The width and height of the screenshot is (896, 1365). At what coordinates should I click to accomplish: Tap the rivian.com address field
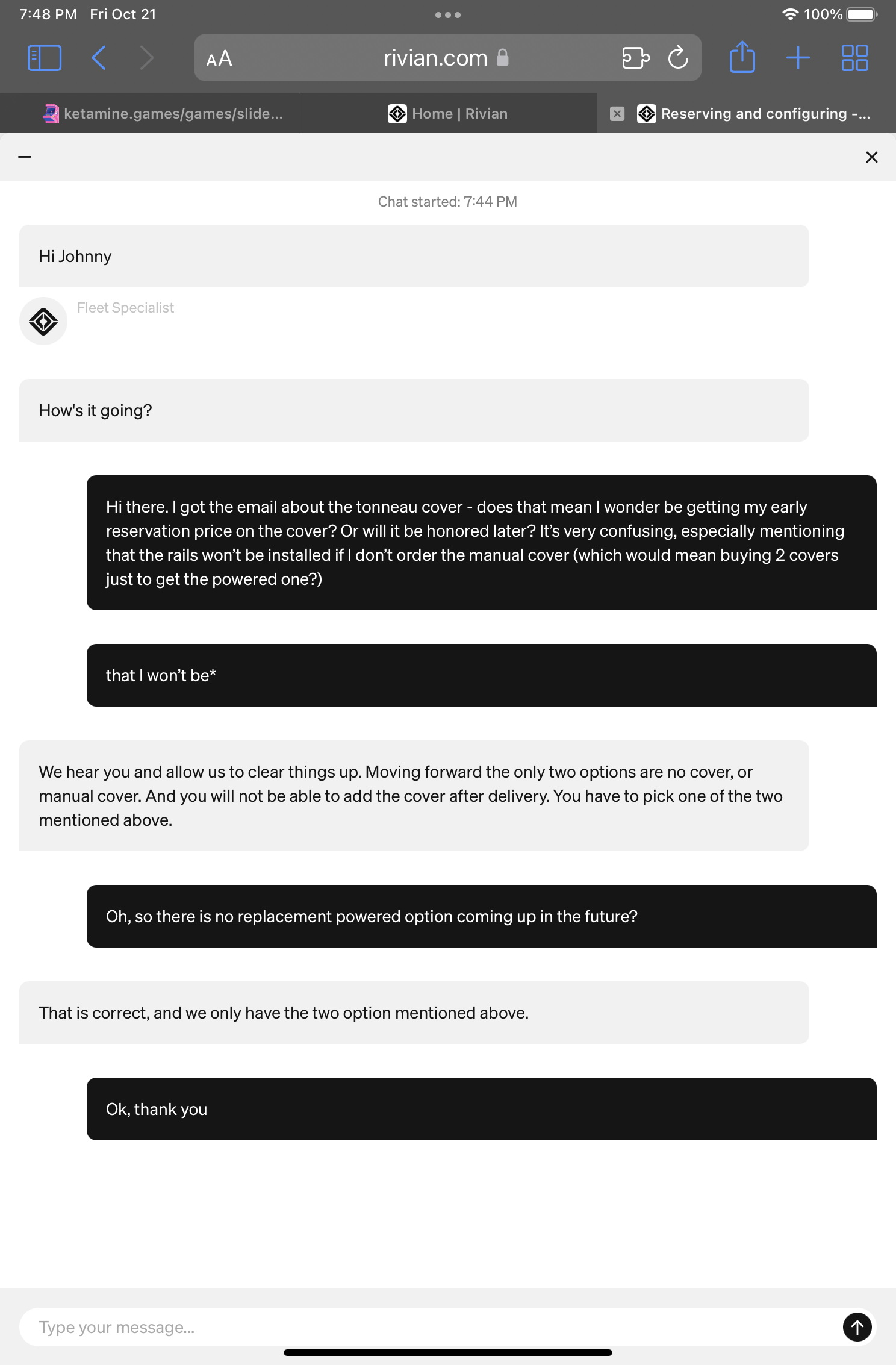pos(436,58)
